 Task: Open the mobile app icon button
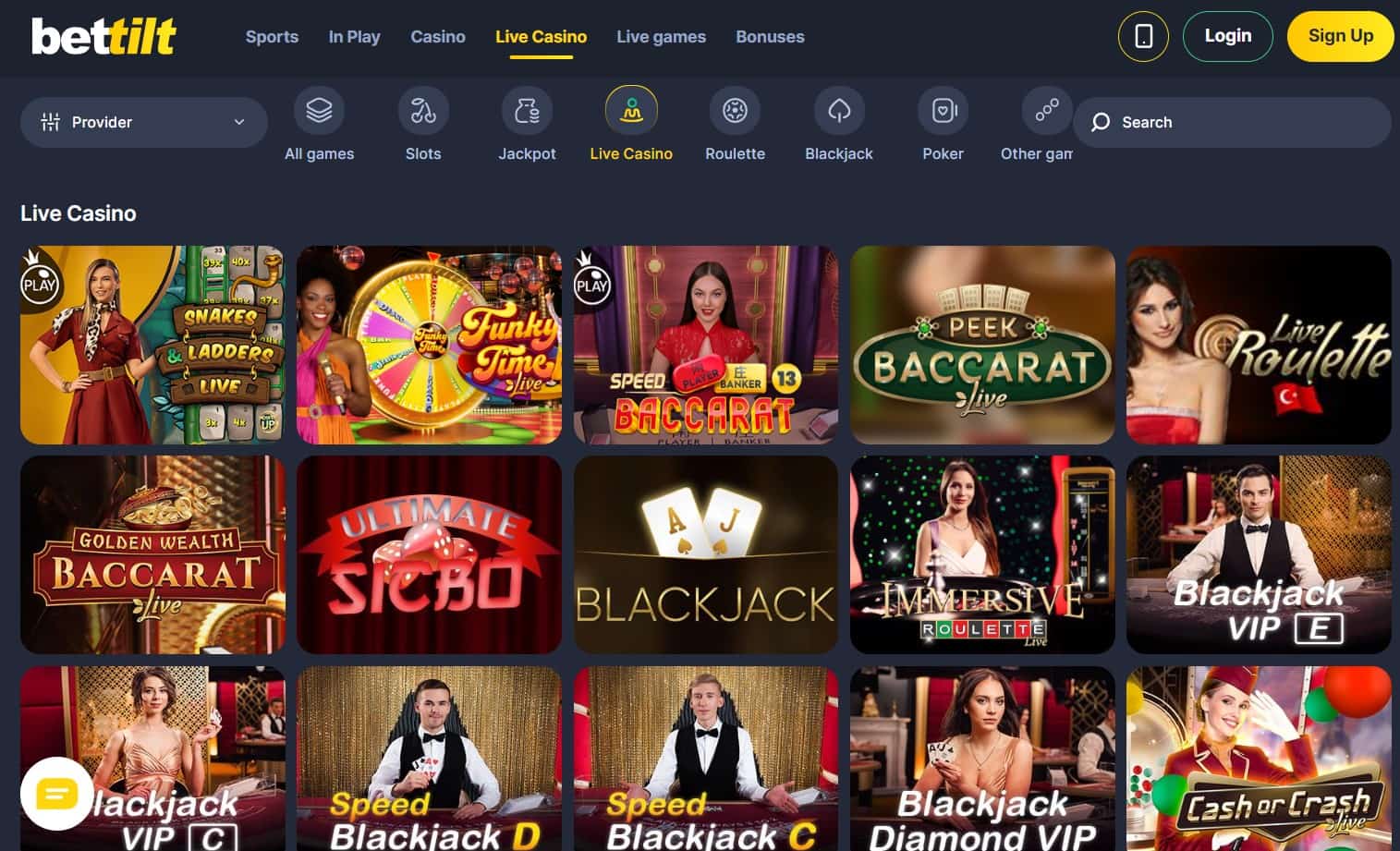[1143, 36]
